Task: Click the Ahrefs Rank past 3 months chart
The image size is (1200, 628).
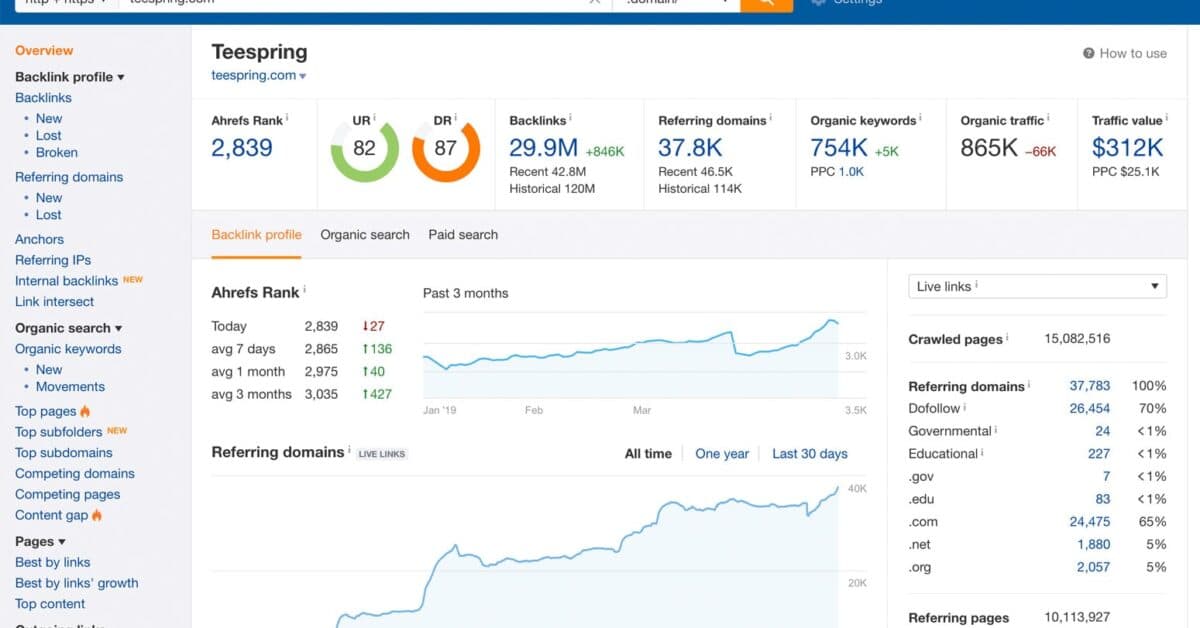Action: tap(631, 355)
